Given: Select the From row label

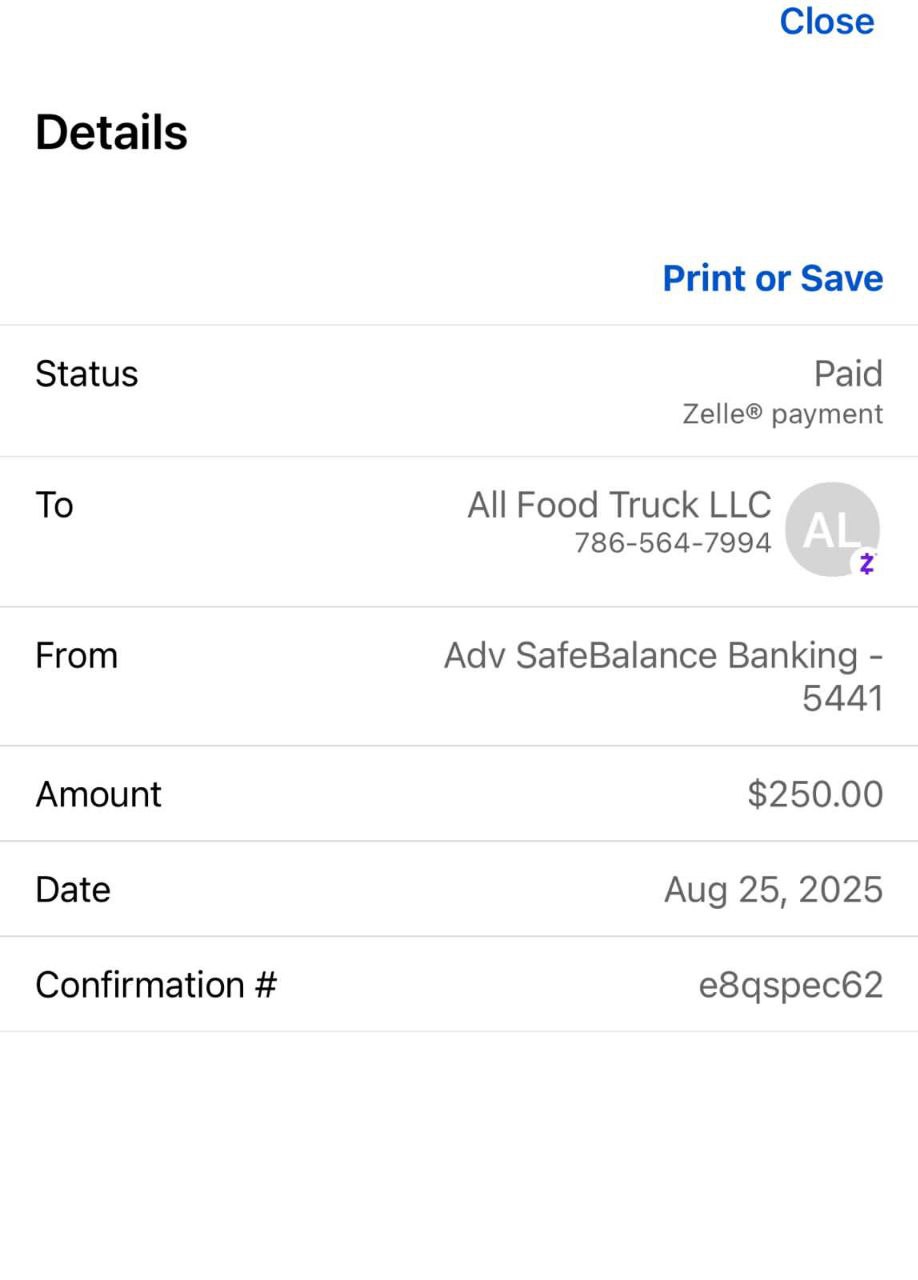Looking at the screenshot, I should coord(76,656).
